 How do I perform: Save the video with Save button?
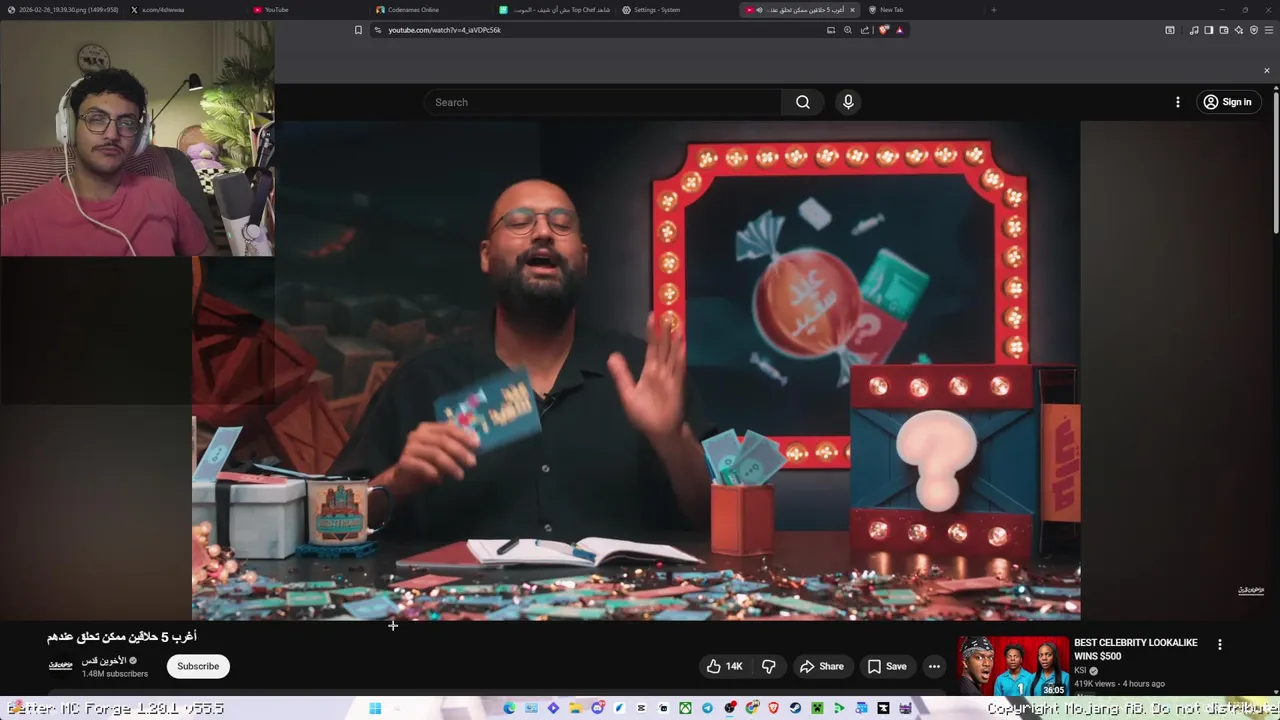pos(887,666)
